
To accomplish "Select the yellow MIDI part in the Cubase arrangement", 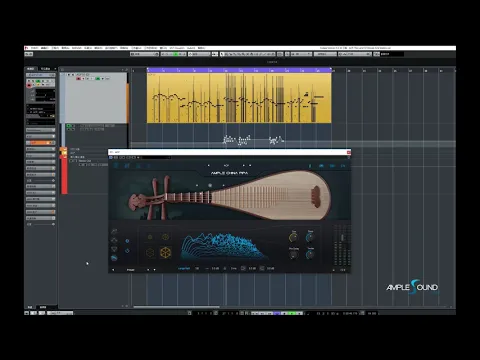I will (239, 98).
